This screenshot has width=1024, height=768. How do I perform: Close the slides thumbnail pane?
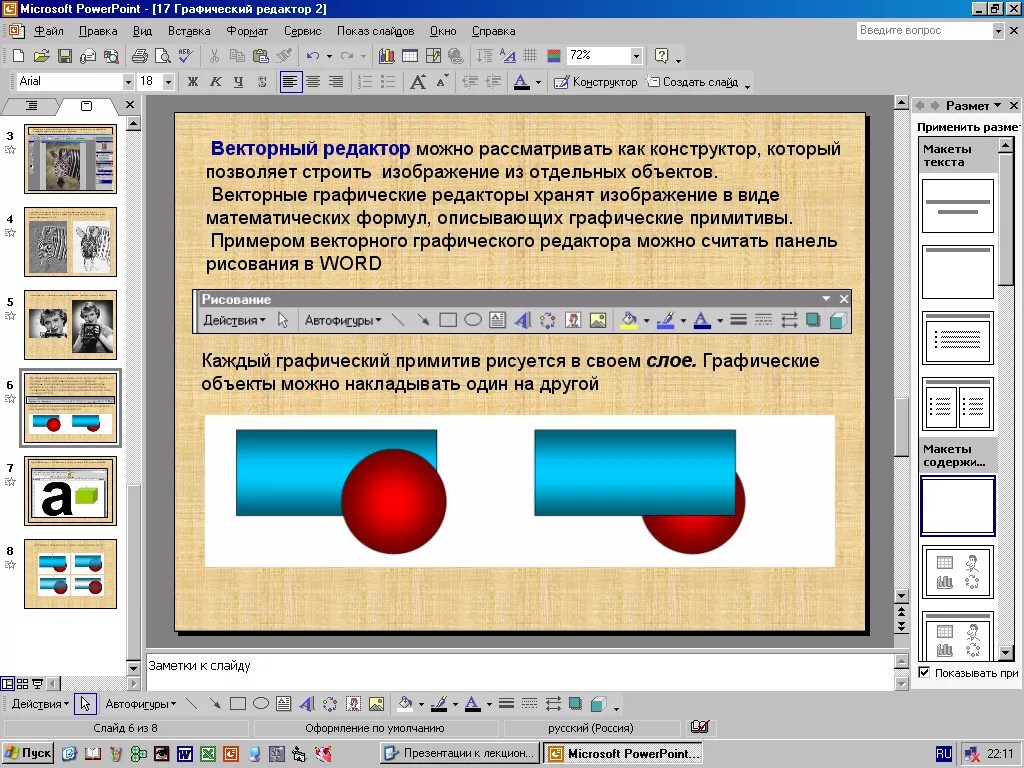(130, 104)
